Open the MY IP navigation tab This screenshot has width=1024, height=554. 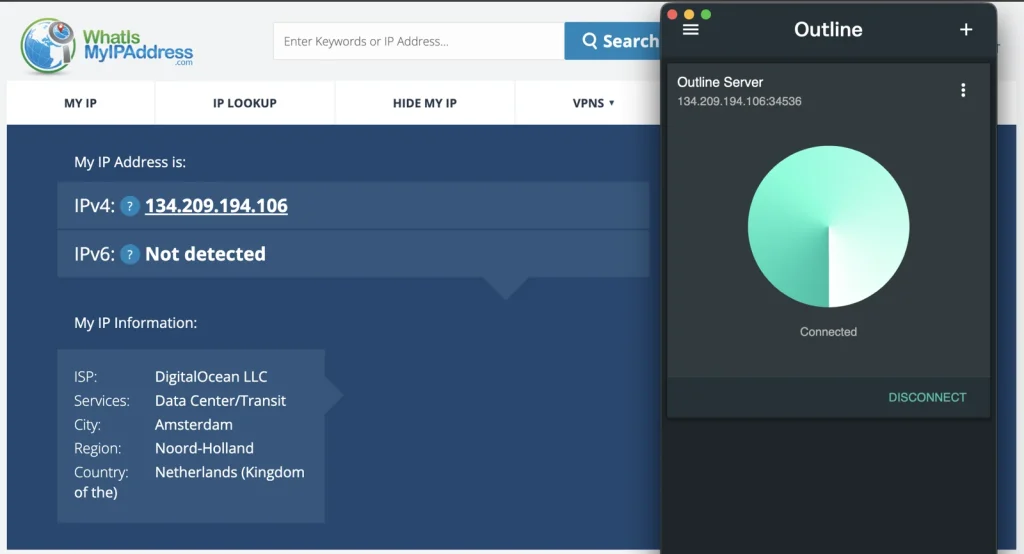[x=80, y=103]
